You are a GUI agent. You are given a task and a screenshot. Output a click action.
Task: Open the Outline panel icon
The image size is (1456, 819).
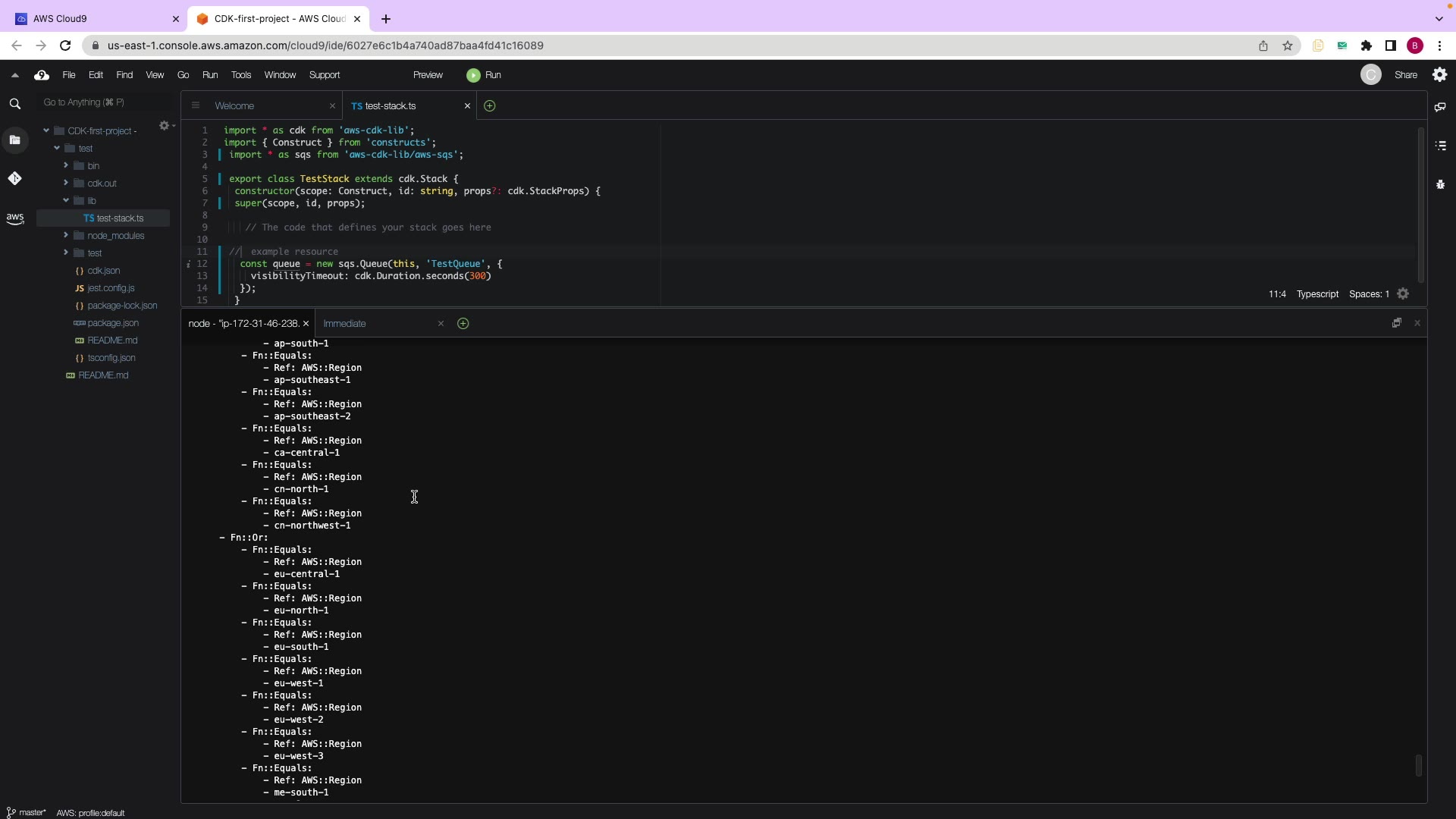tap(1440, 146)
